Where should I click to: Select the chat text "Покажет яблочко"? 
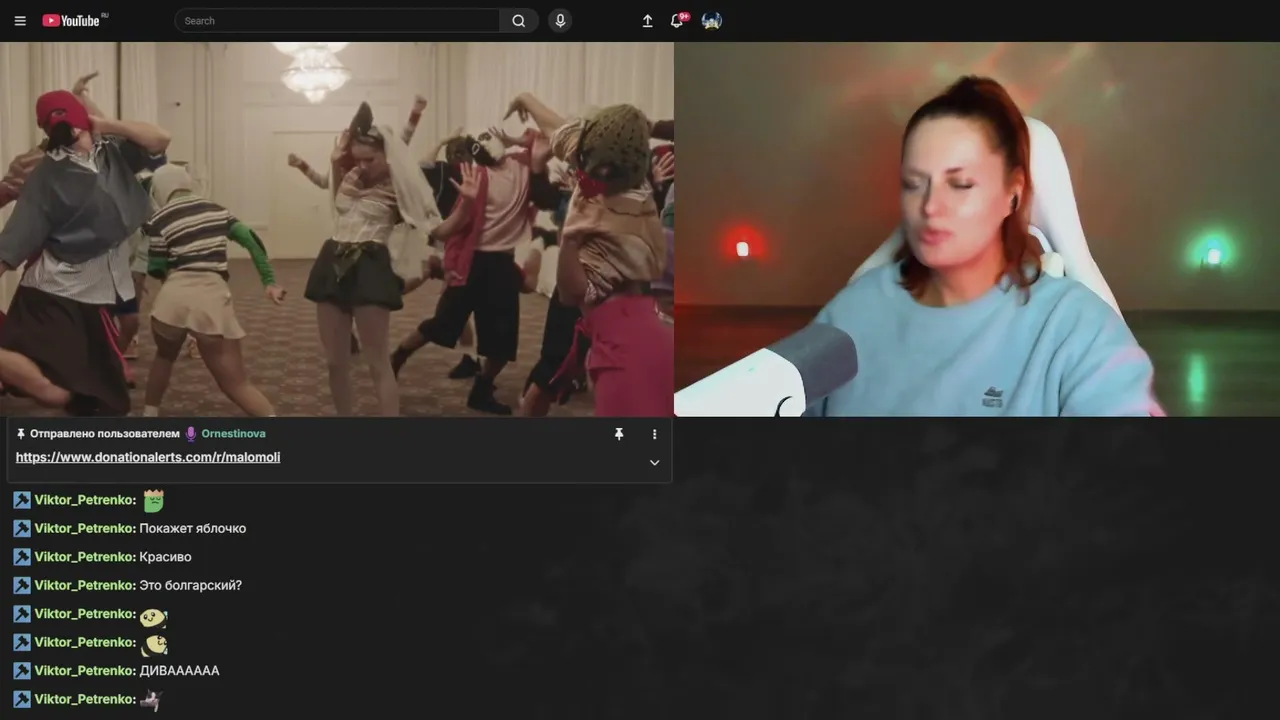193,528
